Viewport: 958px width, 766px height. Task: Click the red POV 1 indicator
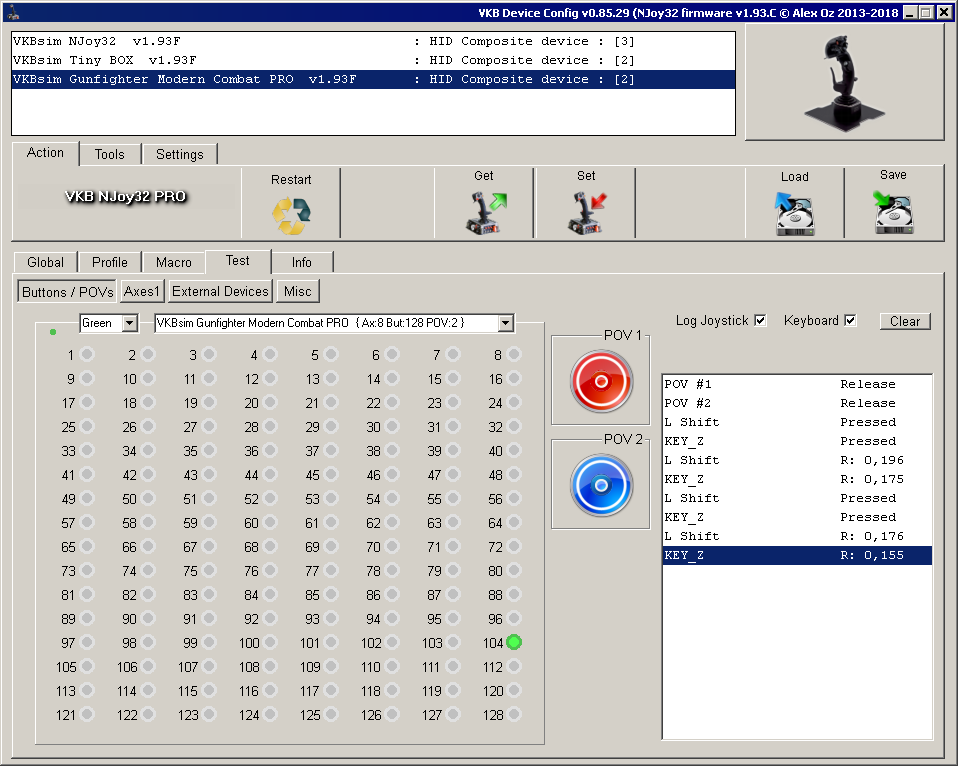coord(601,381)
